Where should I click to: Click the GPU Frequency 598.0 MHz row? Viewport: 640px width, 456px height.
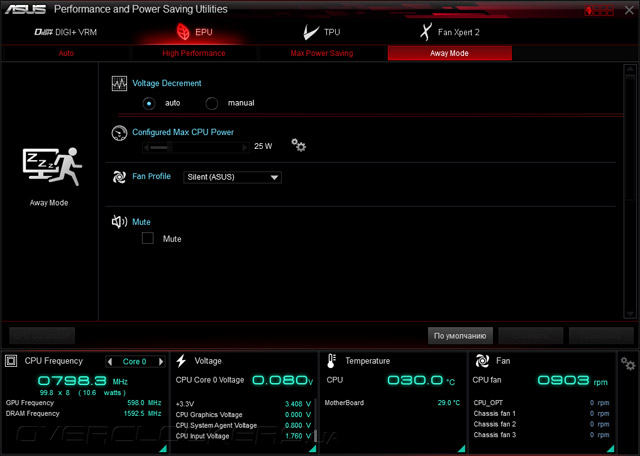[83, 403]
